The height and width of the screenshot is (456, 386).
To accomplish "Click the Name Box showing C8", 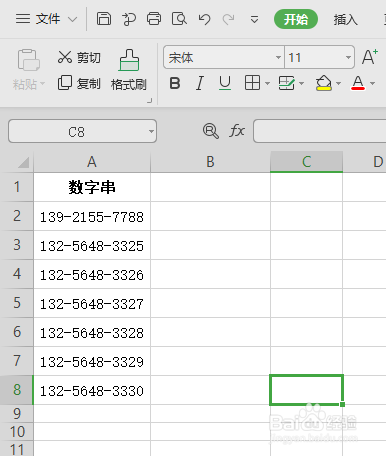I will pyautogui.click(x=76, y=132).
